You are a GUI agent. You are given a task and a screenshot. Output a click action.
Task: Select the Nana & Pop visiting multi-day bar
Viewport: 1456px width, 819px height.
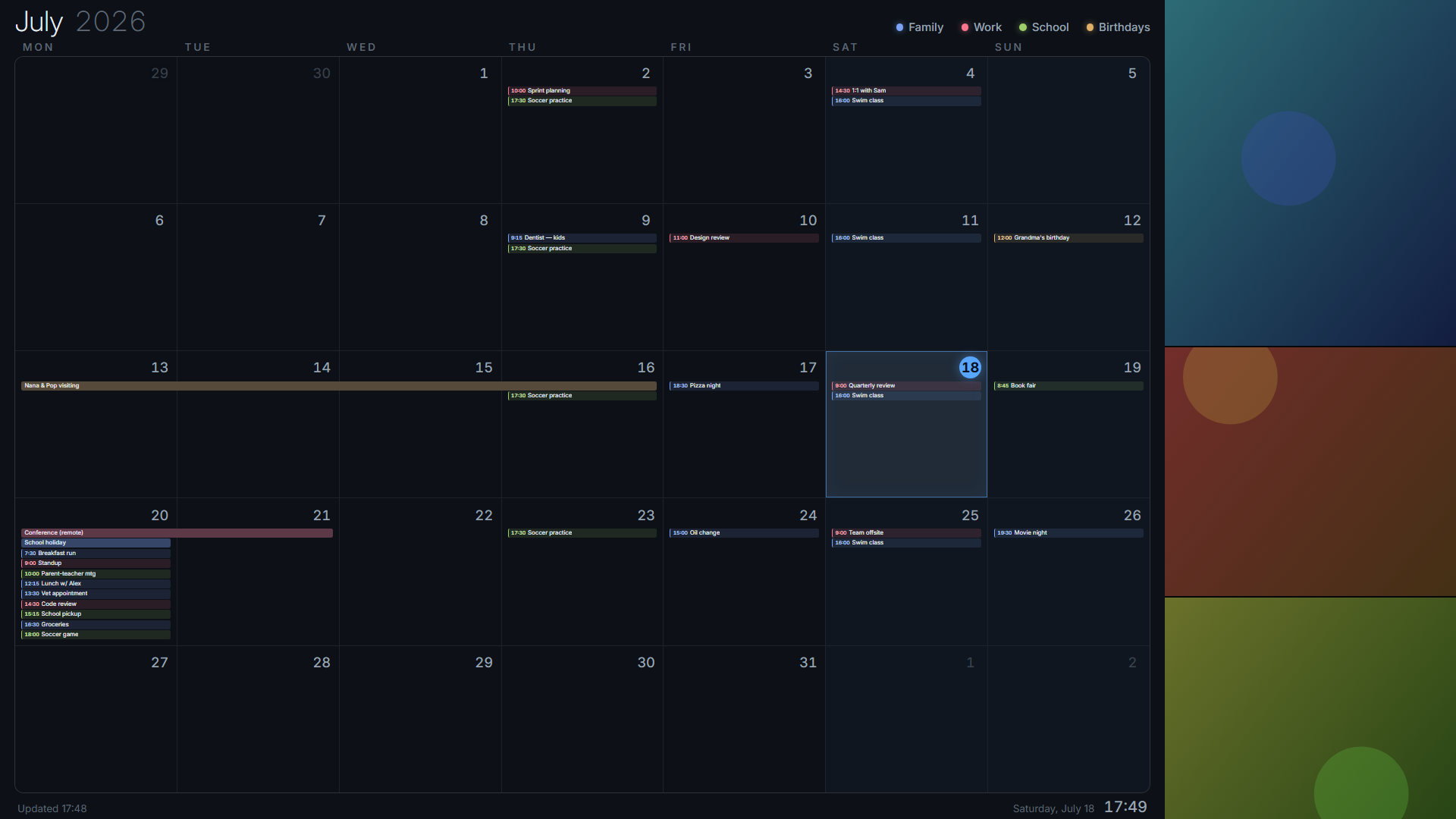point(339,386)
